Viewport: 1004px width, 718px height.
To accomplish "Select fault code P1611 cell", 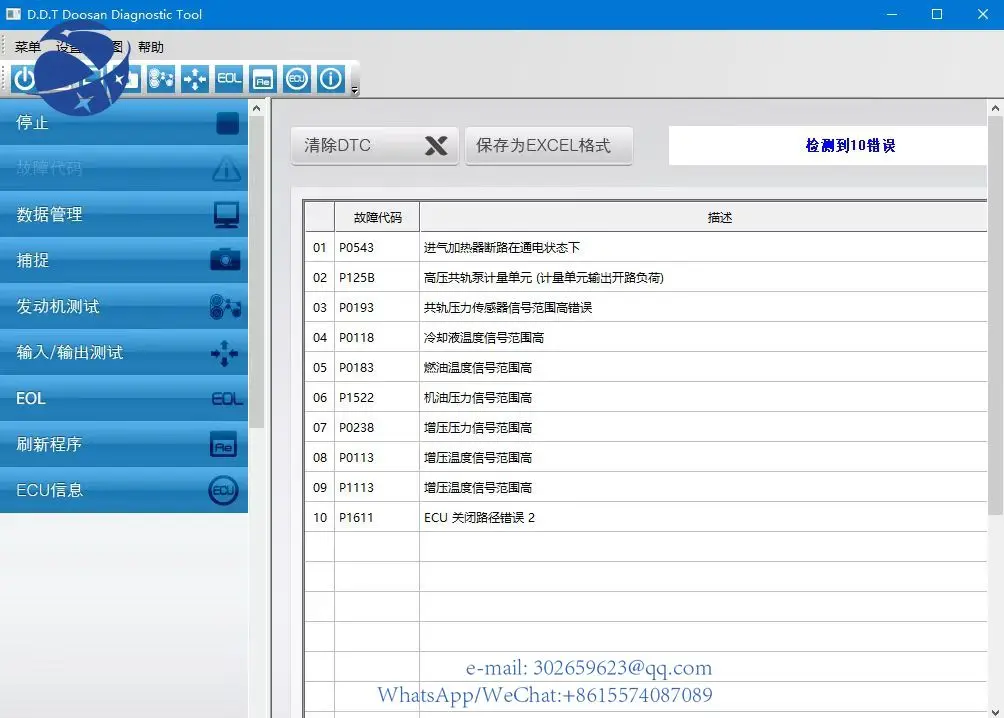I will tap(377, 518).
